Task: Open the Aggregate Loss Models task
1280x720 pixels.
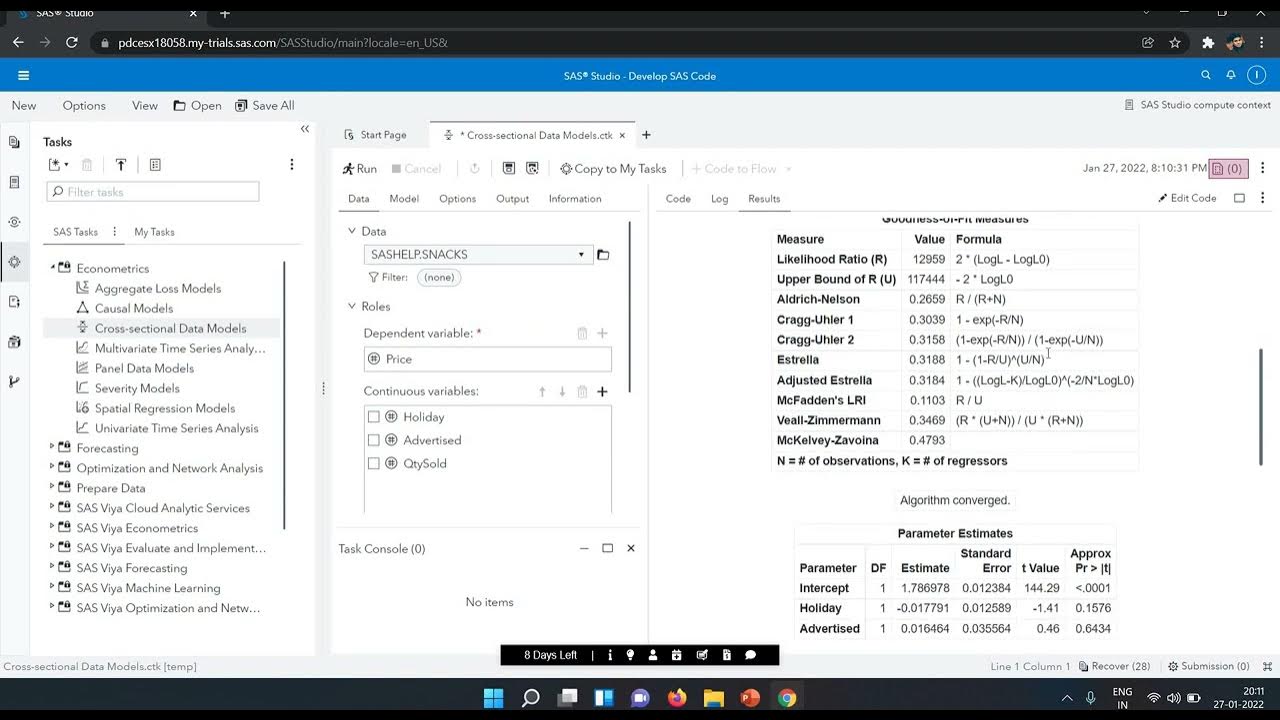Action: click(x=158, y=288)
